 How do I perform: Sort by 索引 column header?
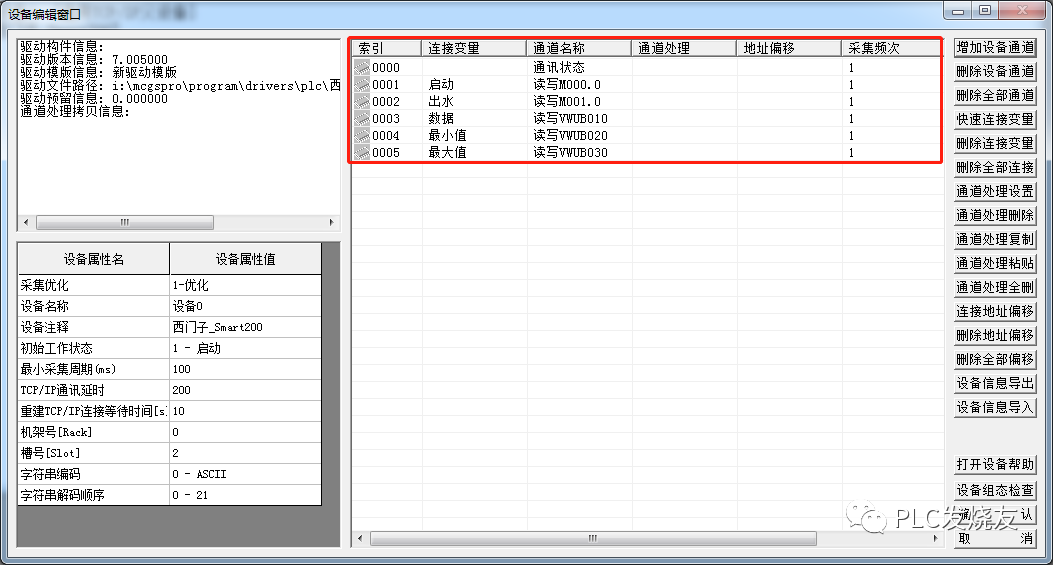pos(386,48)
